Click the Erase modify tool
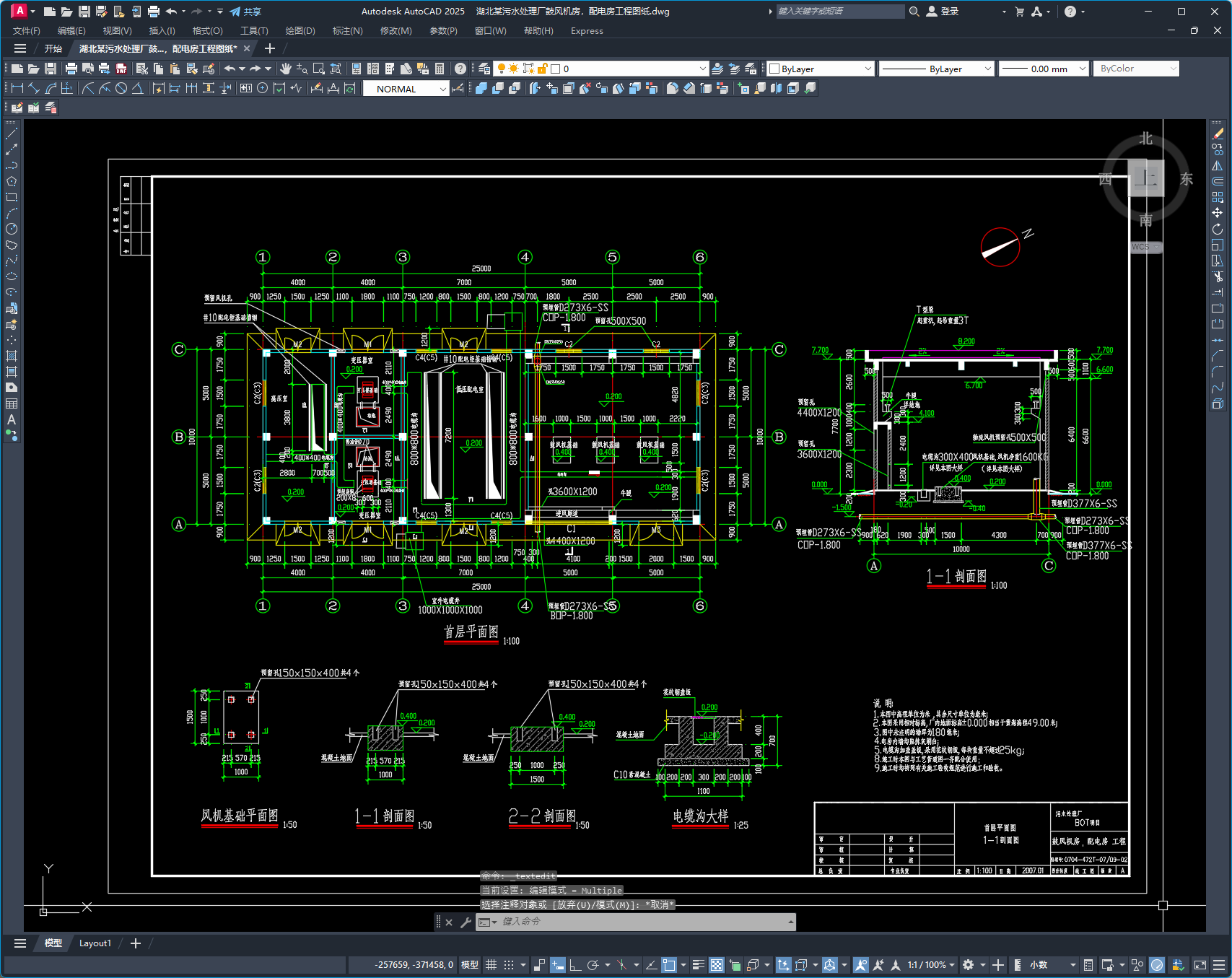 click(x=1218, y=134)
